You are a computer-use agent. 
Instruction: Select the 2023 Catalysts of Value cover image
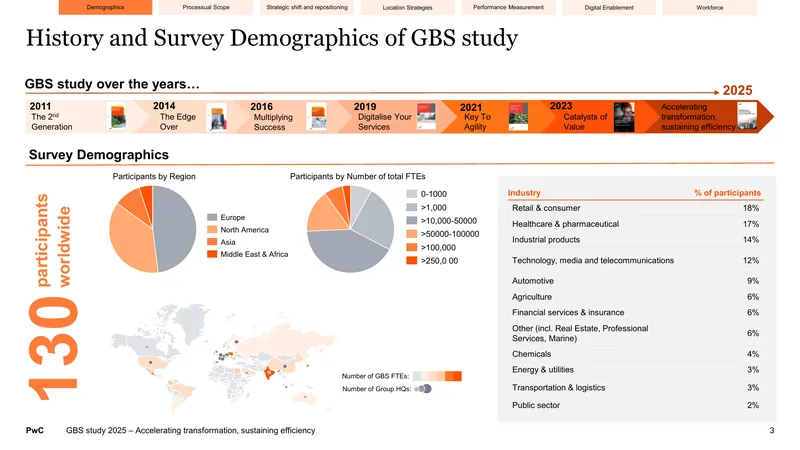tap(624, 117)
